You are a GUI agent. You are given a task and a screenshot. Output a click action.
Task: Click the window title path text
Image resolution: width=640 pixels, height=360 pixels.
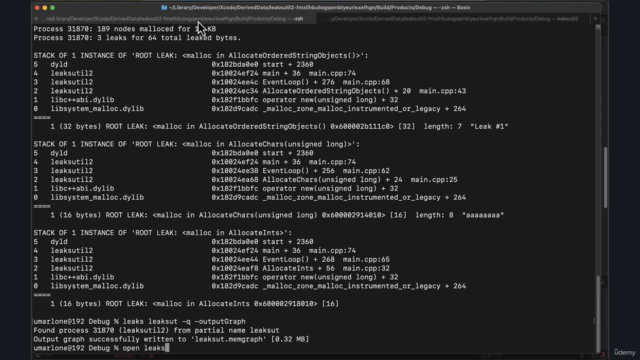[x=320, y=7]
